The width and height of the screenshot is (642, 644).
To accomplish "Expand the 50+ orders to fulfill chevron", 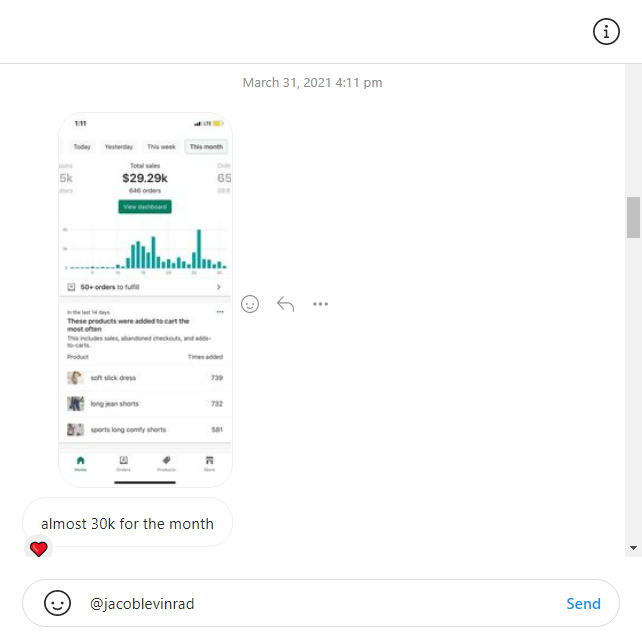I will (219, 287).
